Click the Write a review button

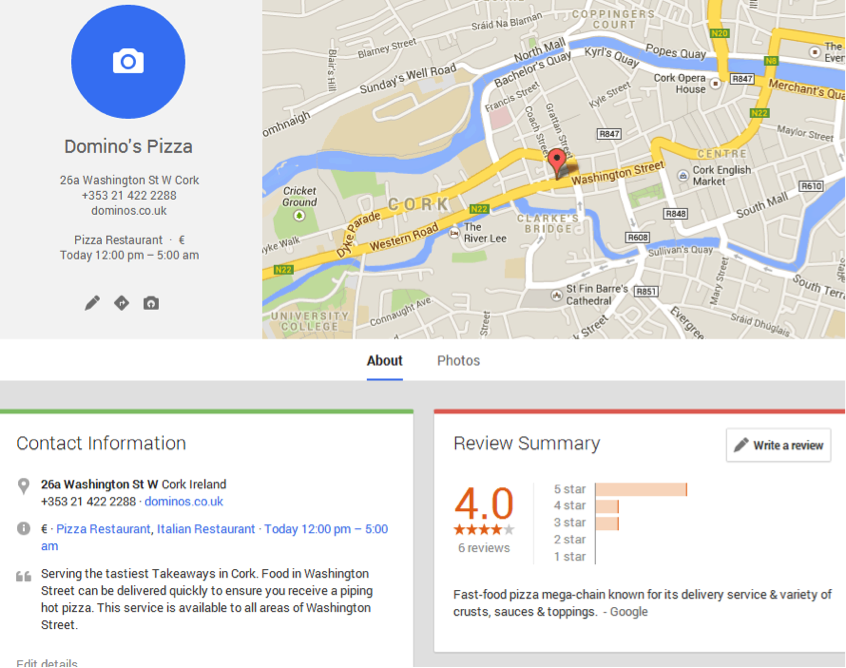(x=779, y=445)
